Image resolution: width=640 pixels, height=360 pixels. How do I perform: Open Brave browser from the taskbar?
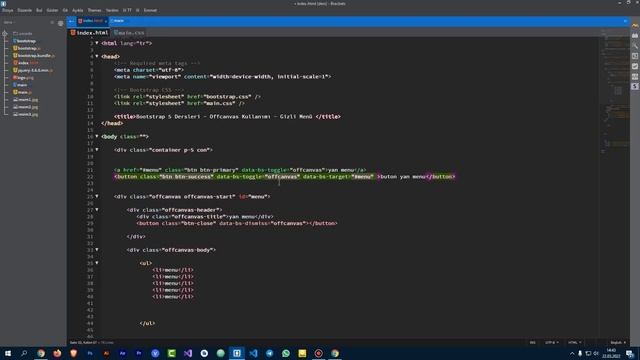(73, 353)
